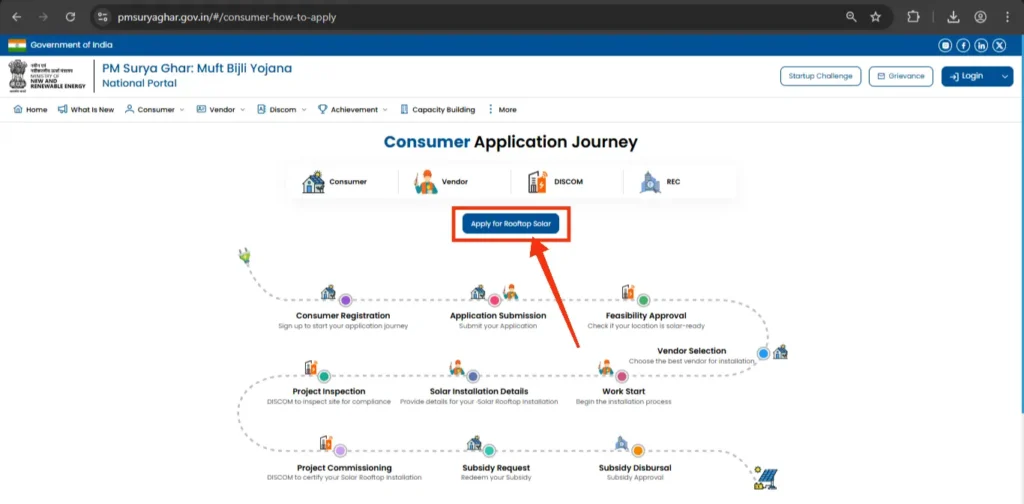This screenshot has height=504, width=1024.
Task: Click the Instagram icon in top bar
Action: click(x=945, y=45)
